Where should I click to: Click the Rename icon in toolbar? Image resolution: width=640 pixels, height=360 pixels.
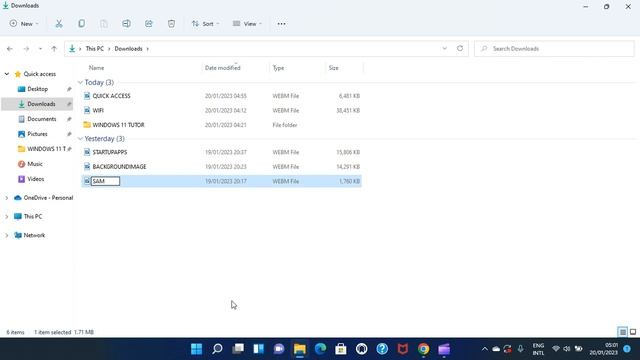click(127, 24)
